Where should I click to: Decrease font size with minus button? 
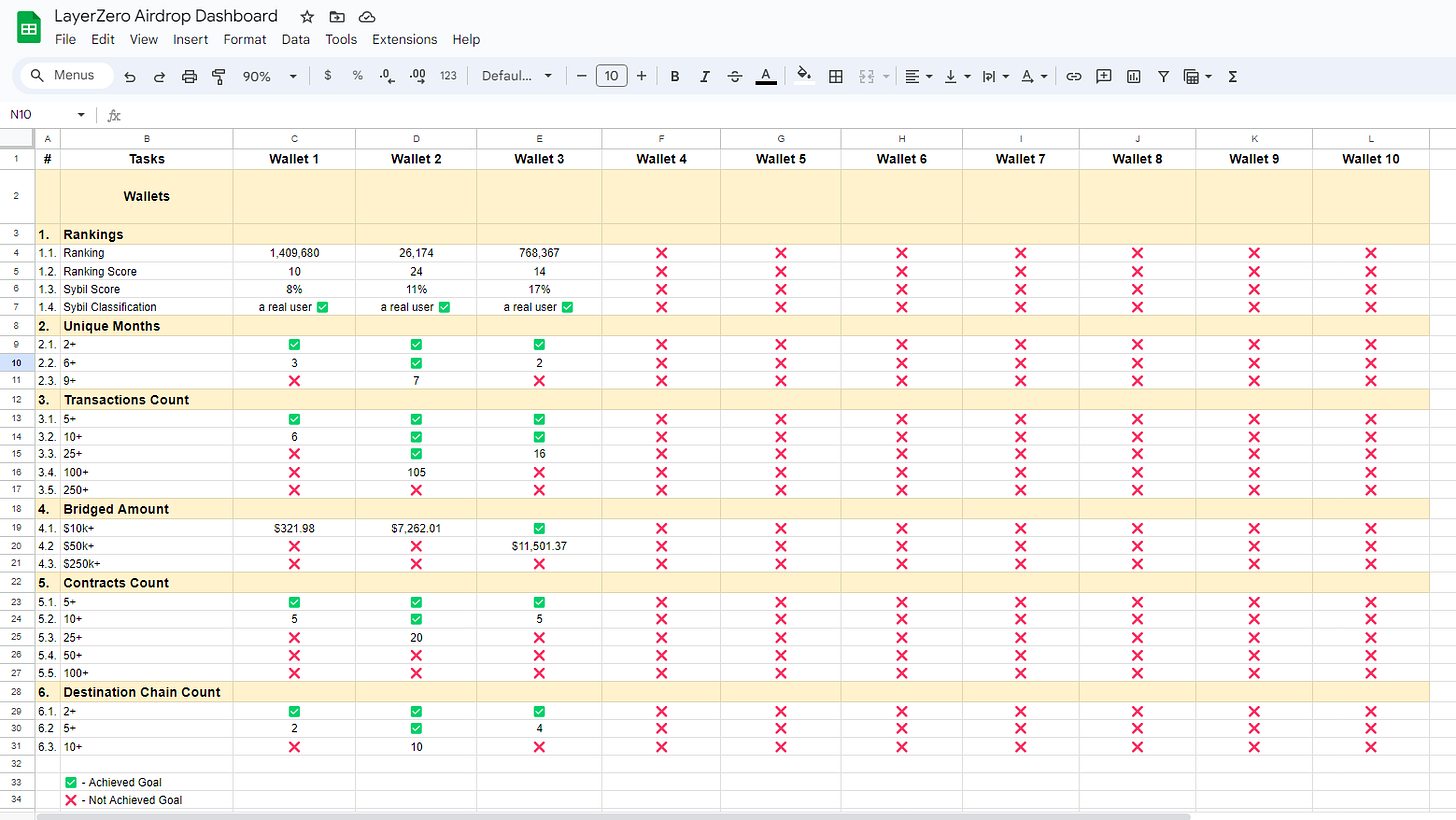point(581,76)
